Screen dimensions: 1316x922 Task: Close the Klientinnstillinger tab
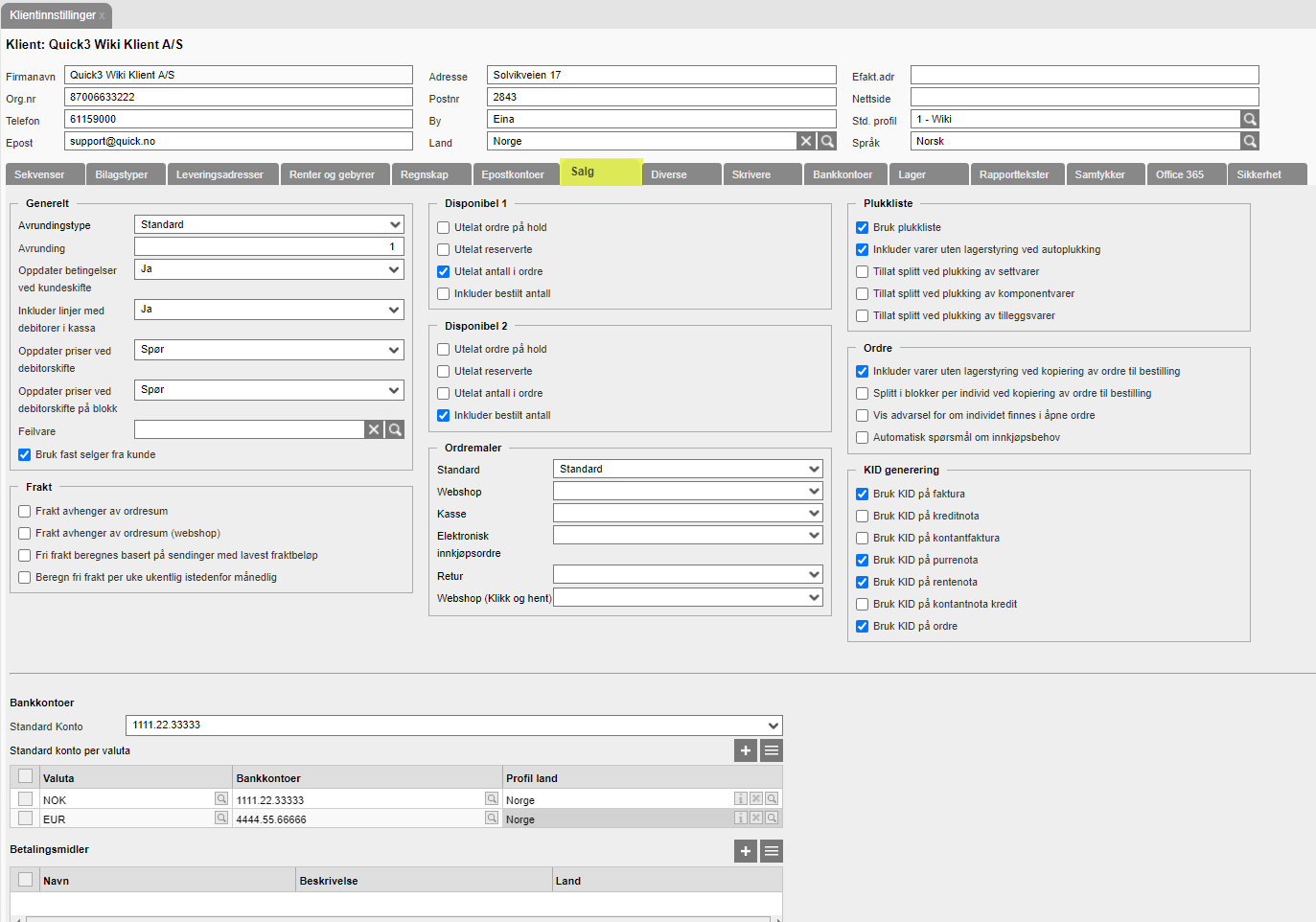pyautogui.click(x=103, y=16)
